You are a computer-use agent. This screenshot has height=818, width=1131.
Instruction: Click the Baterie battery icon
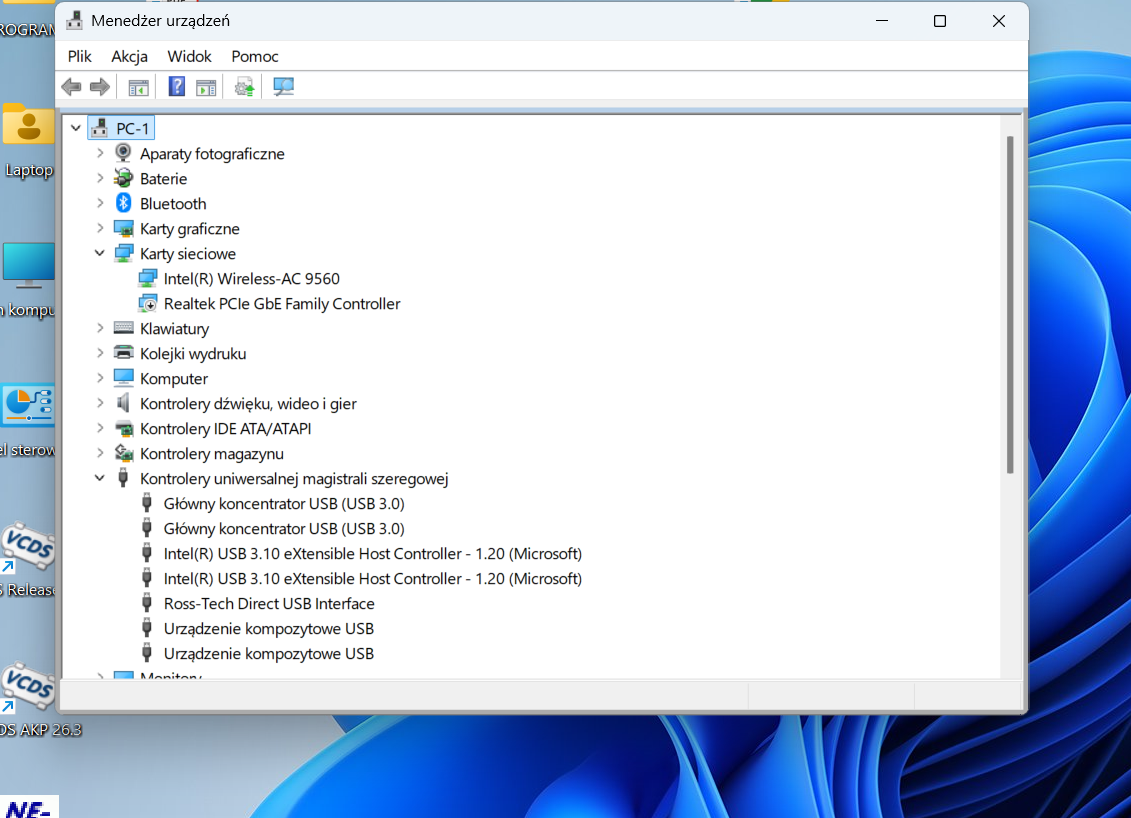(x=123, y=178)
